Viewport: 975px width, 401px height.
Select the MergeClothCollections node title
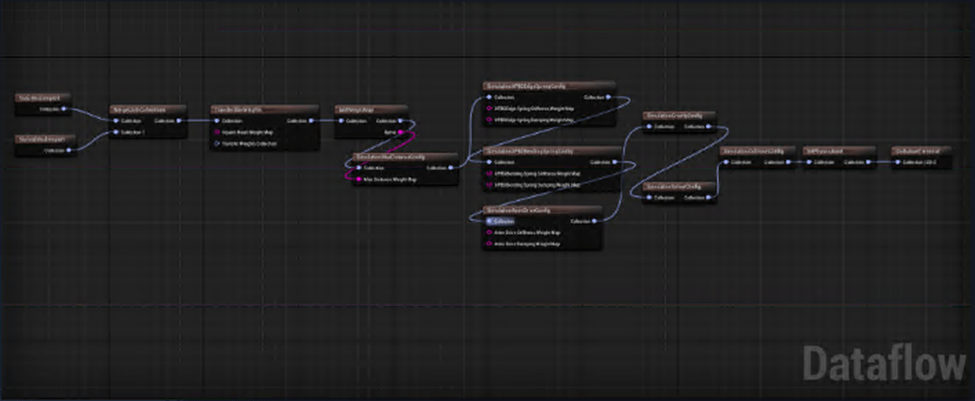tap(147, 109)
